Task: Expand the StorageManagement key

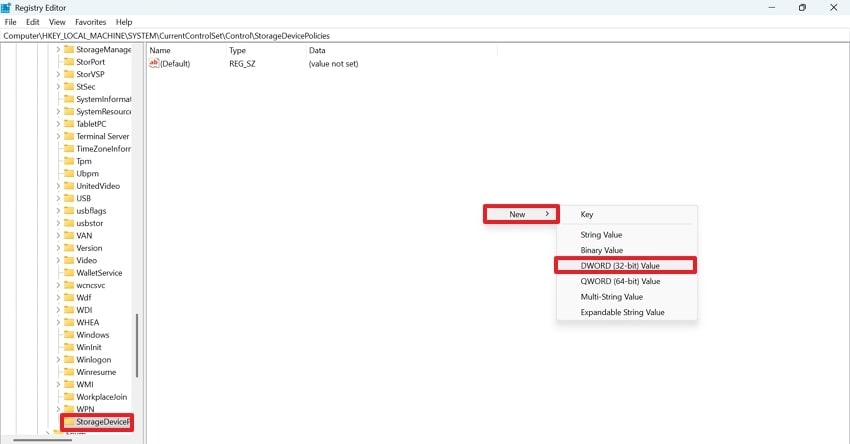Action: point(58,49)
